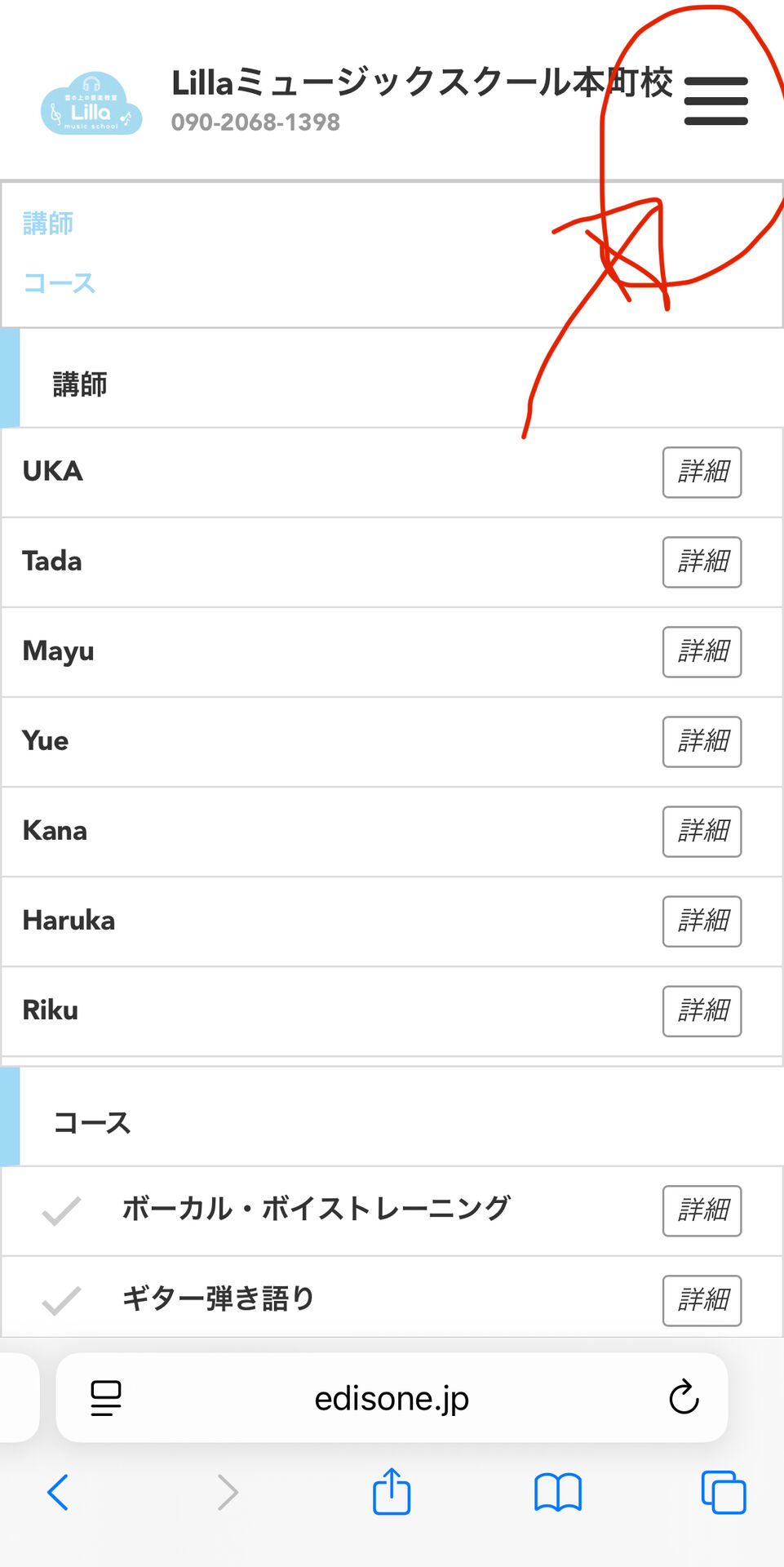Open Safari page settings icon
Screen dimensions: 784x1567
(106, 1398)
